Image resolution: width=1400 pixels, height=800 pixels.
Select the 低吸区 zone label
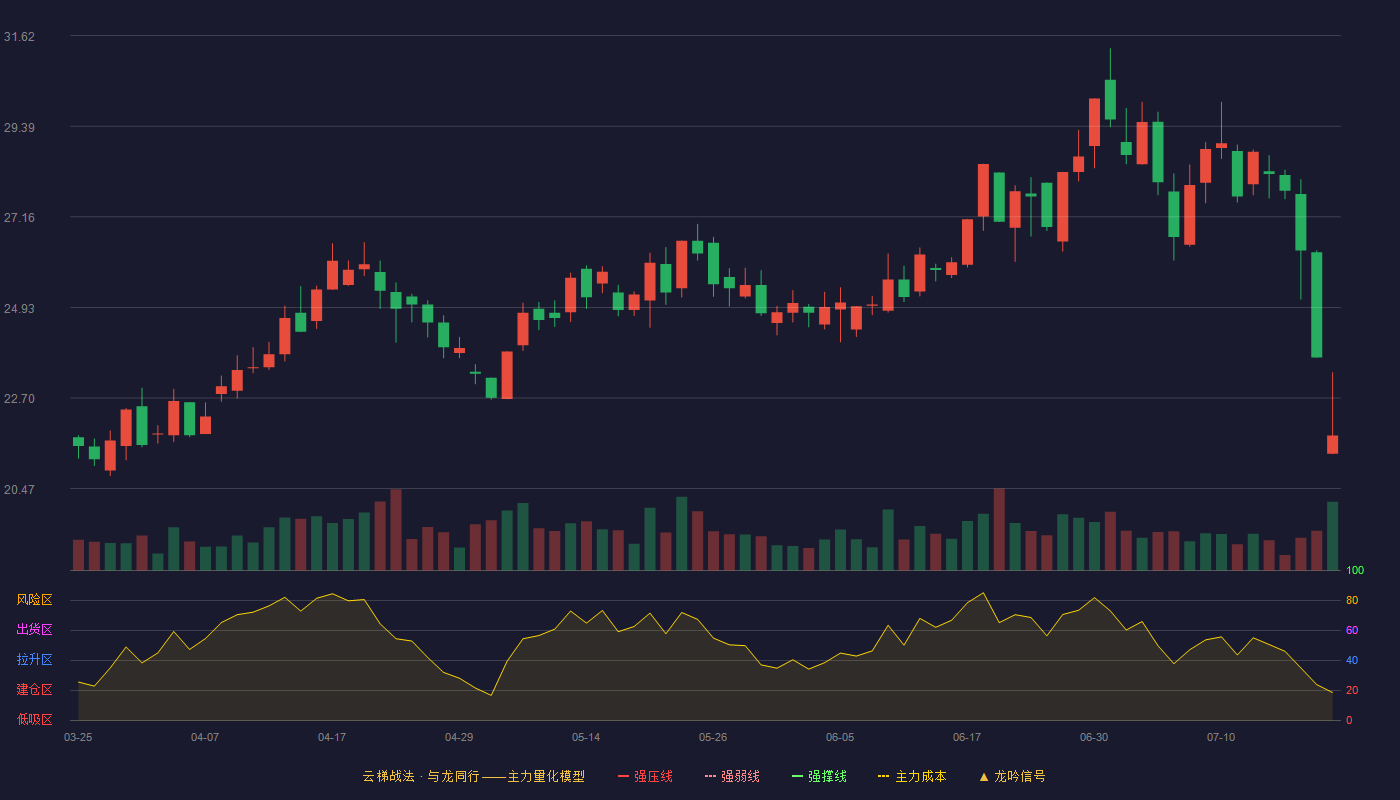34,719
